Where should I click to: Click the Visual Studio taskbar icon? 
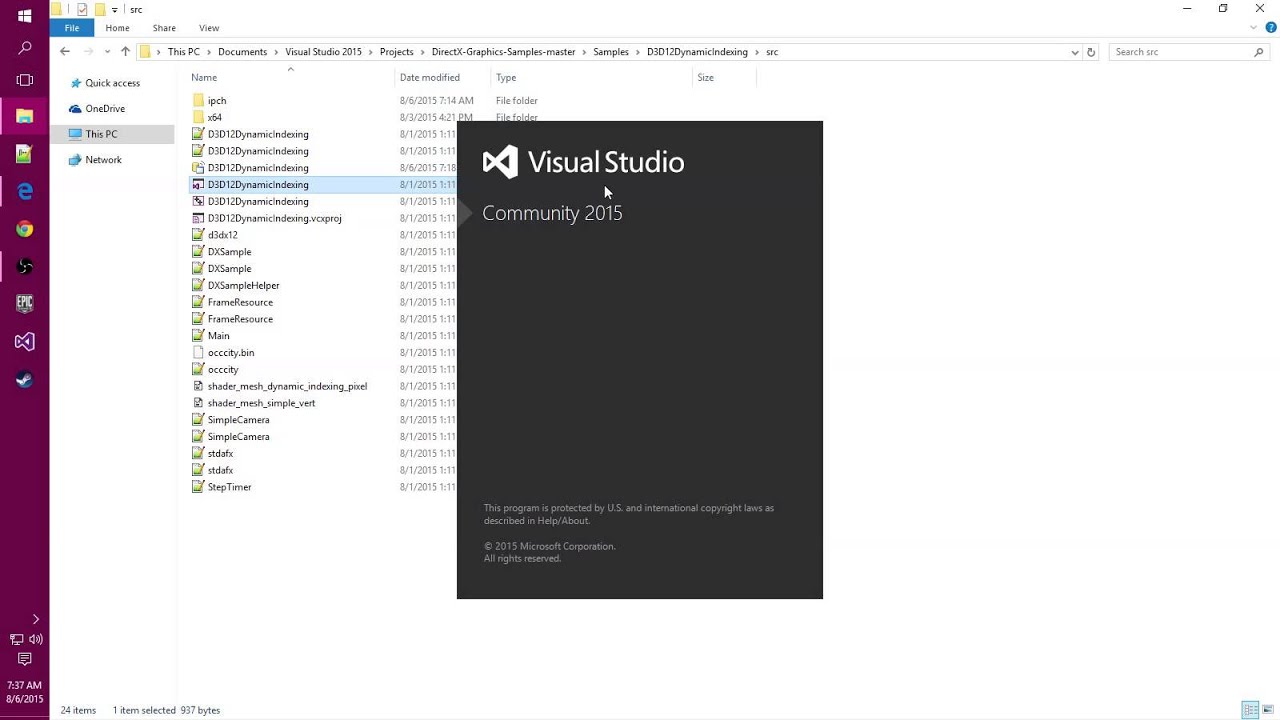[25, 342]
